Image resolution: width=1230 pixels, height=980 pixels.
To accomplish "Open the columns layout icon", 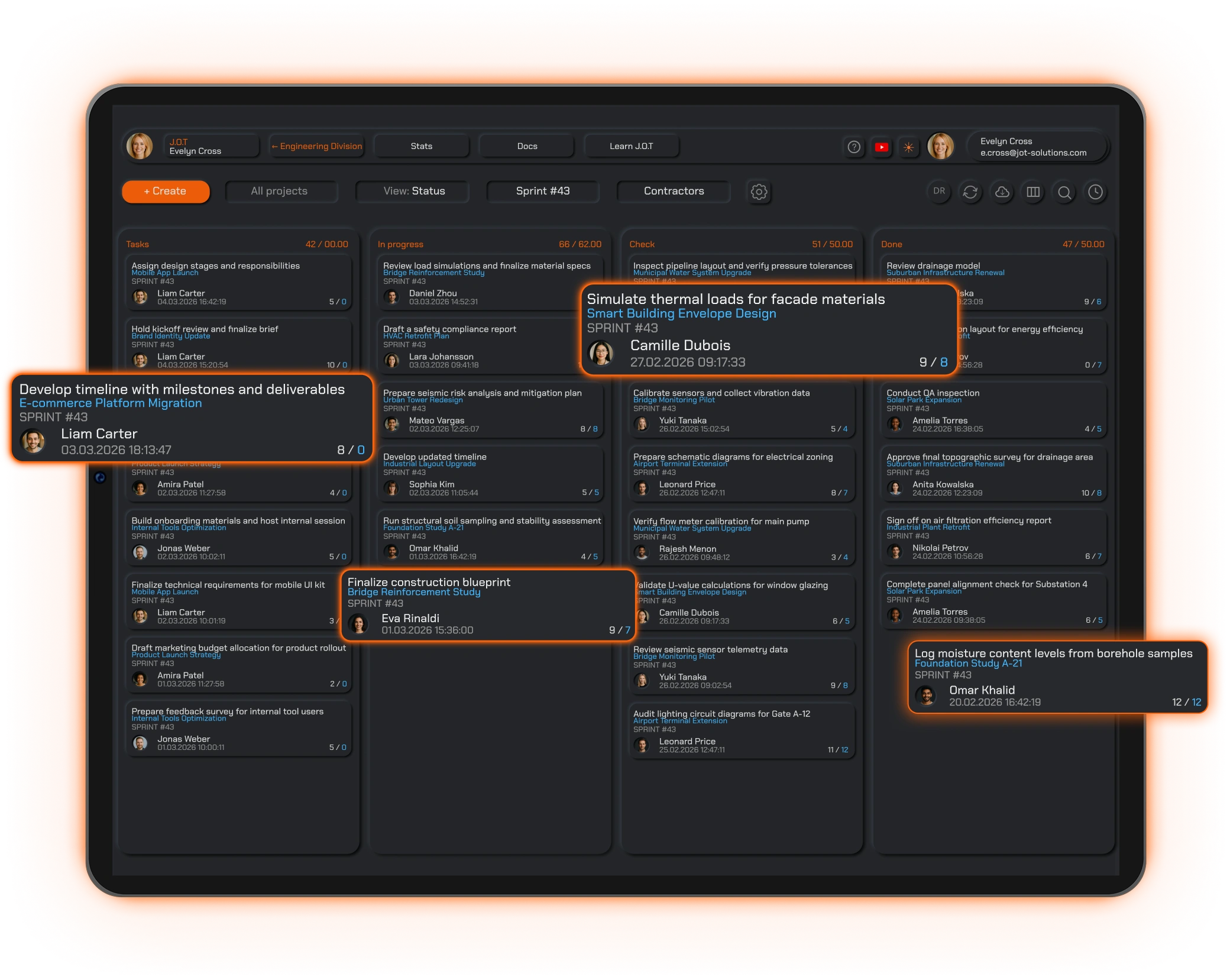I will [x=1033, y=192].
